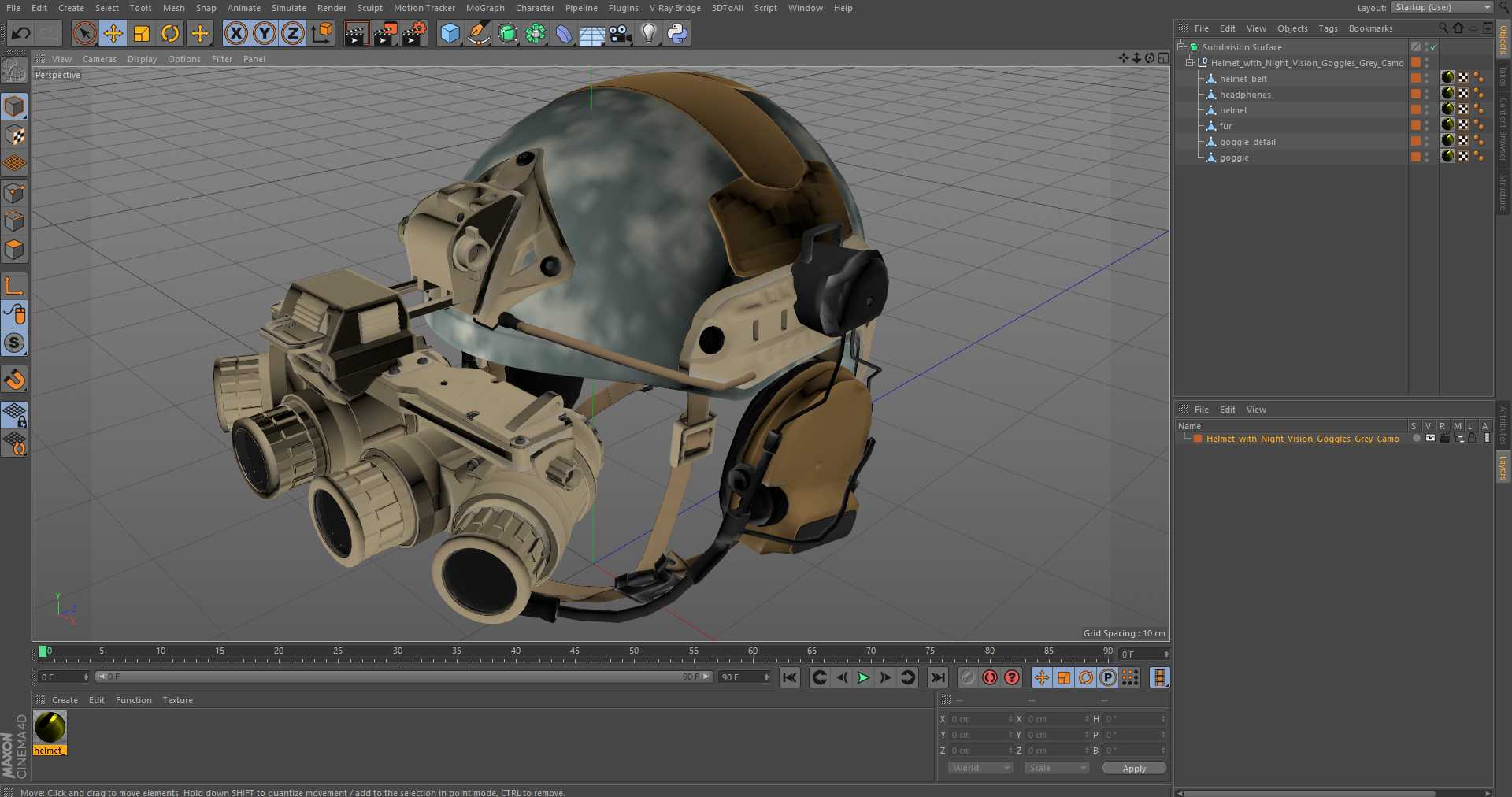Image resolution: width=1512 pixels, height=797 pixels.
Task: Activate the Scale tool
Action: tap(142, 33)
